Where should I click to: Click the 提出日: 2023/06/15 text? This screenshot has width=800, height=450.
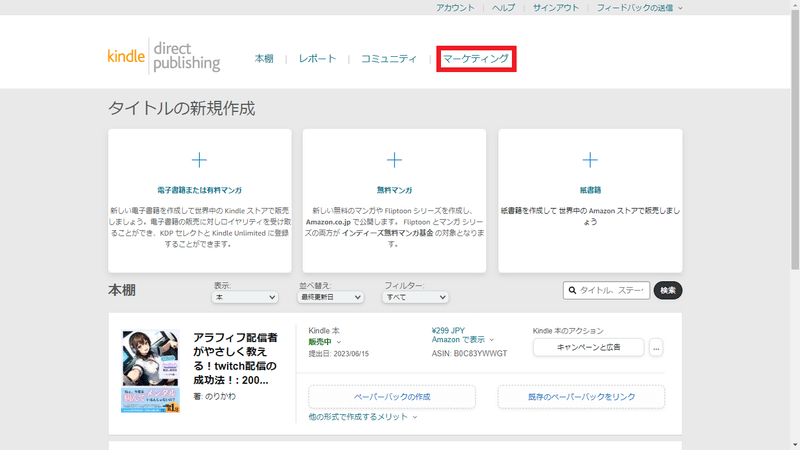click(x=338, y=354)
